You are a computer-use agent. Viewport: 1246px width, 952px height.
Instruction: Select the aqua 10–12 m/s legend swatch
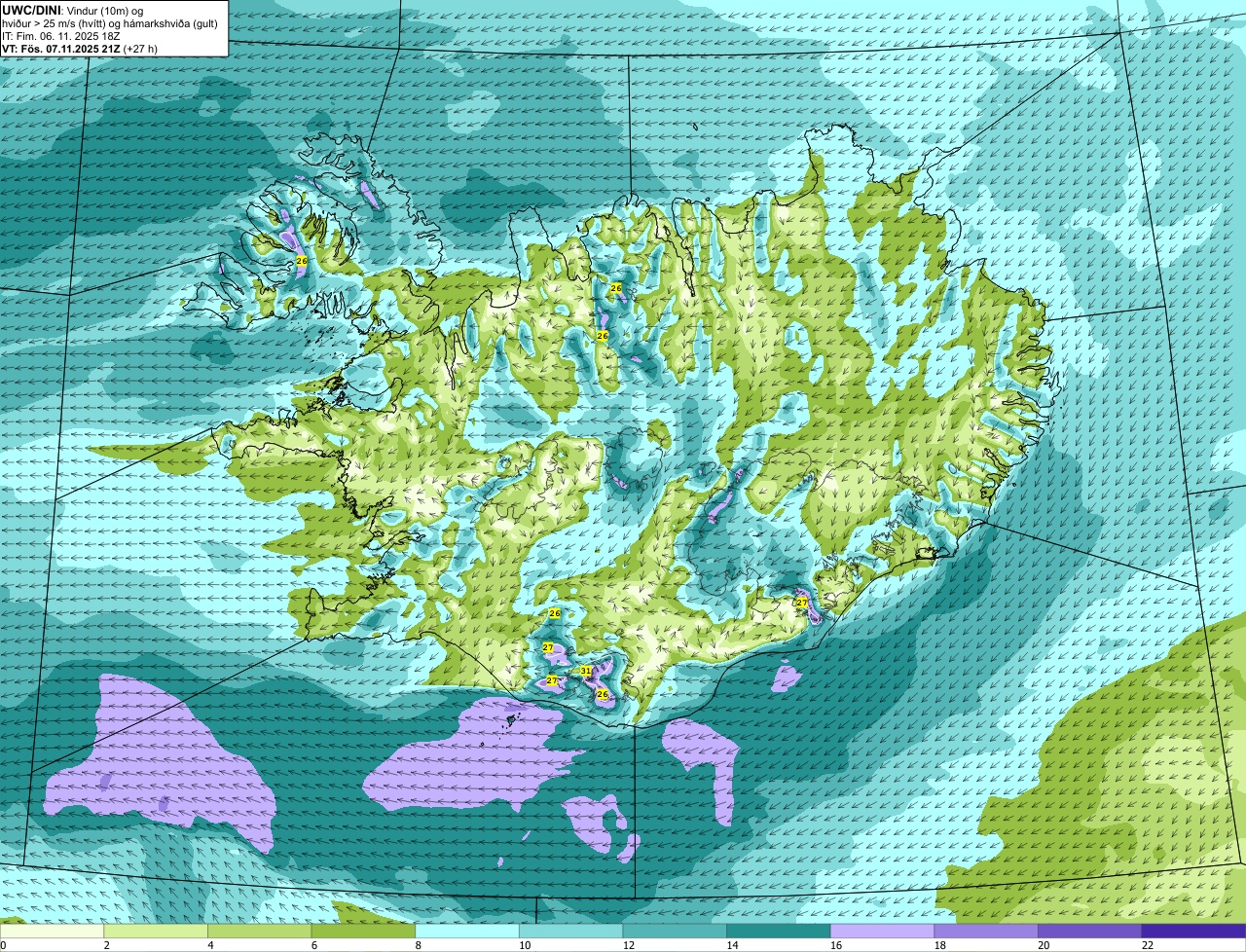pos(570,931)
